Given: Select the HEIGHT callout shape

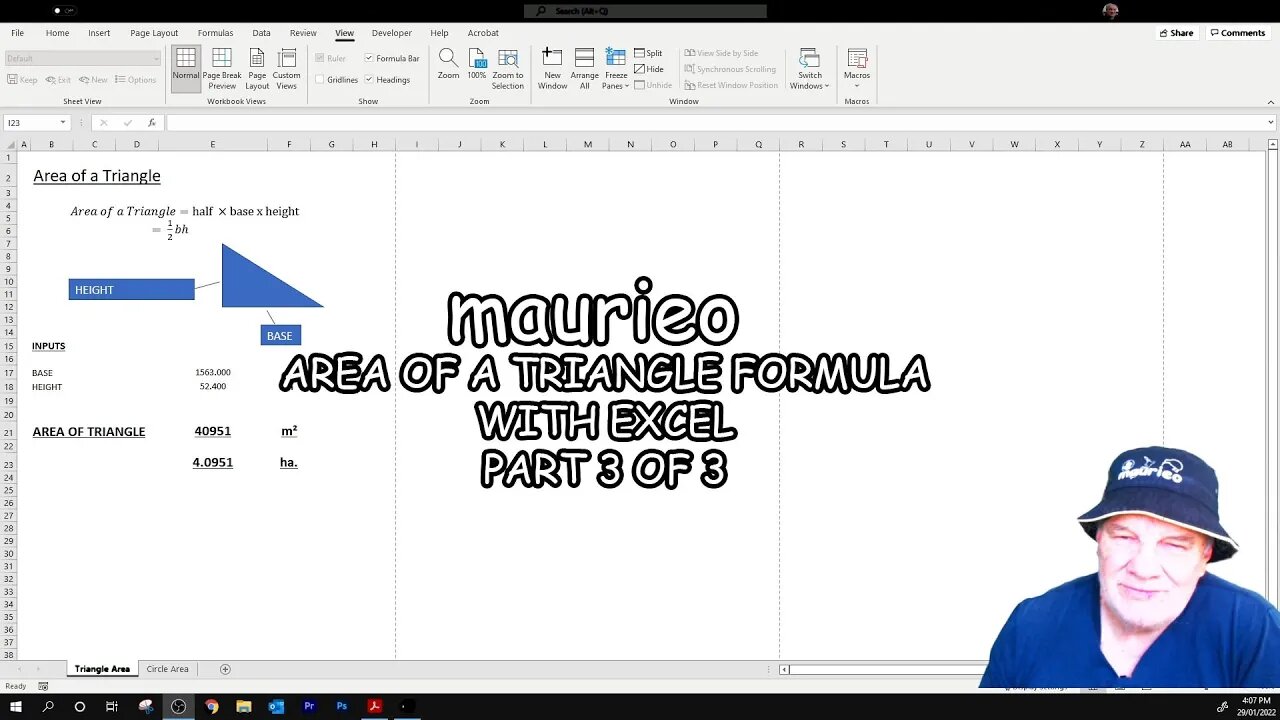Looking at the screenshot, I should (131, 289).
